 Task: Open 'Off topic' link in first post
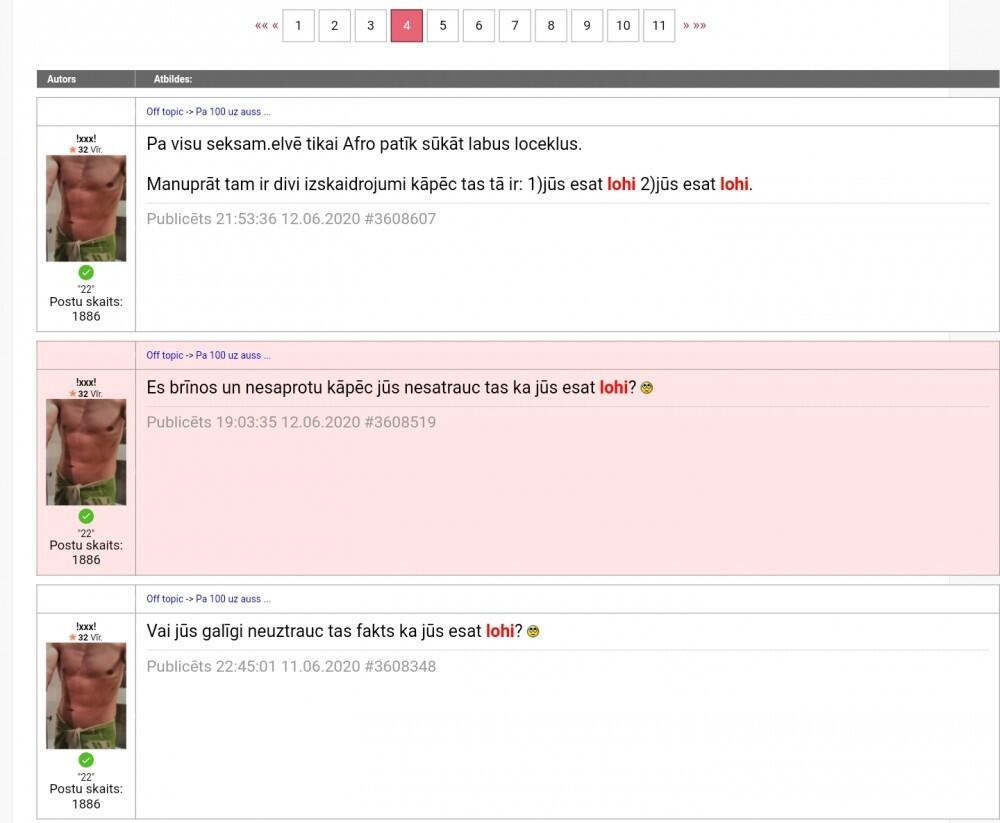[165, 112]
